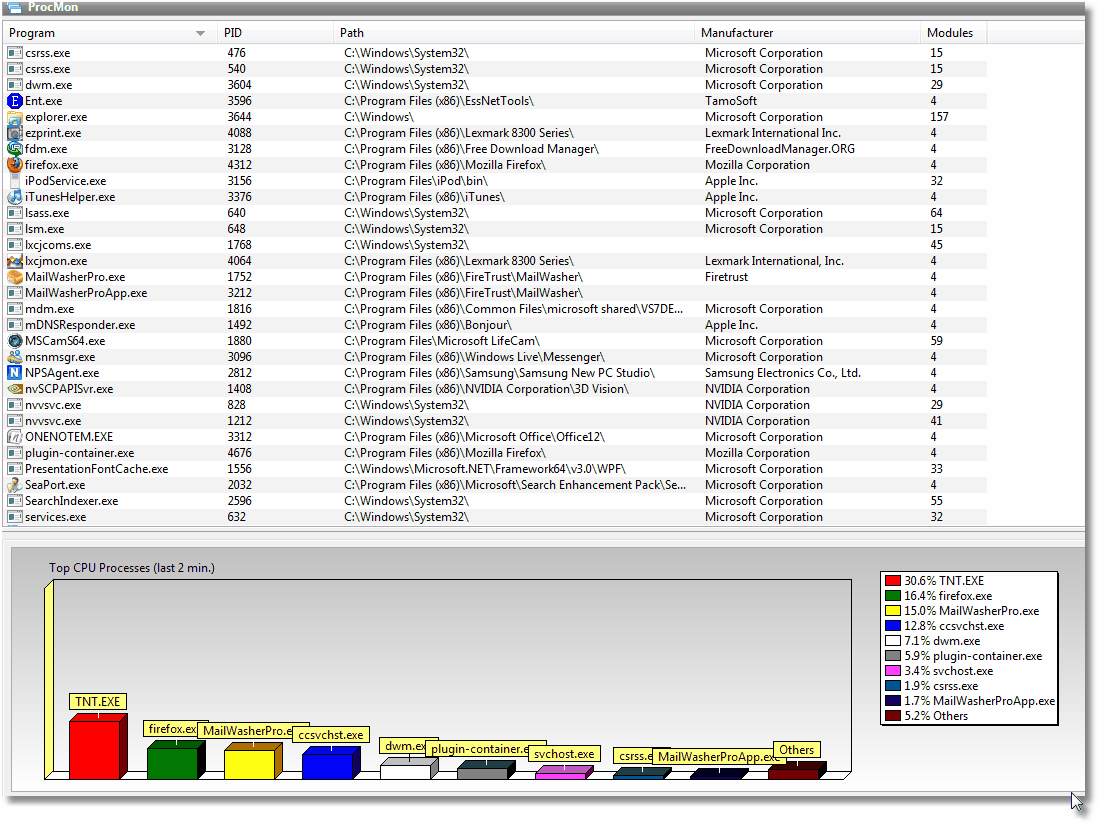Click the EssNetTools path cell
The height and width of the screenshot is (825, 1101).
pos(439,101)
